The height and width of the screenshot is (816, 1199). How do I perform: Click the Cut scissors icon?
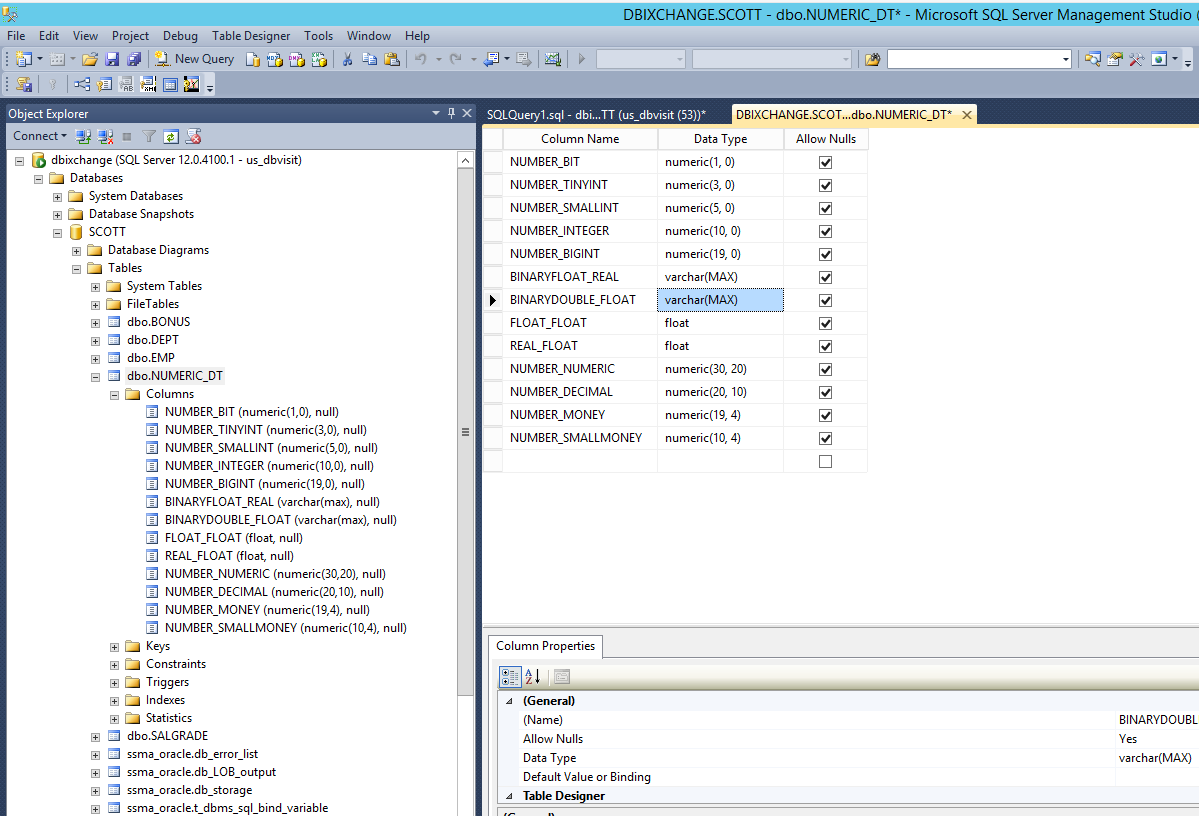tap(347, 59)
